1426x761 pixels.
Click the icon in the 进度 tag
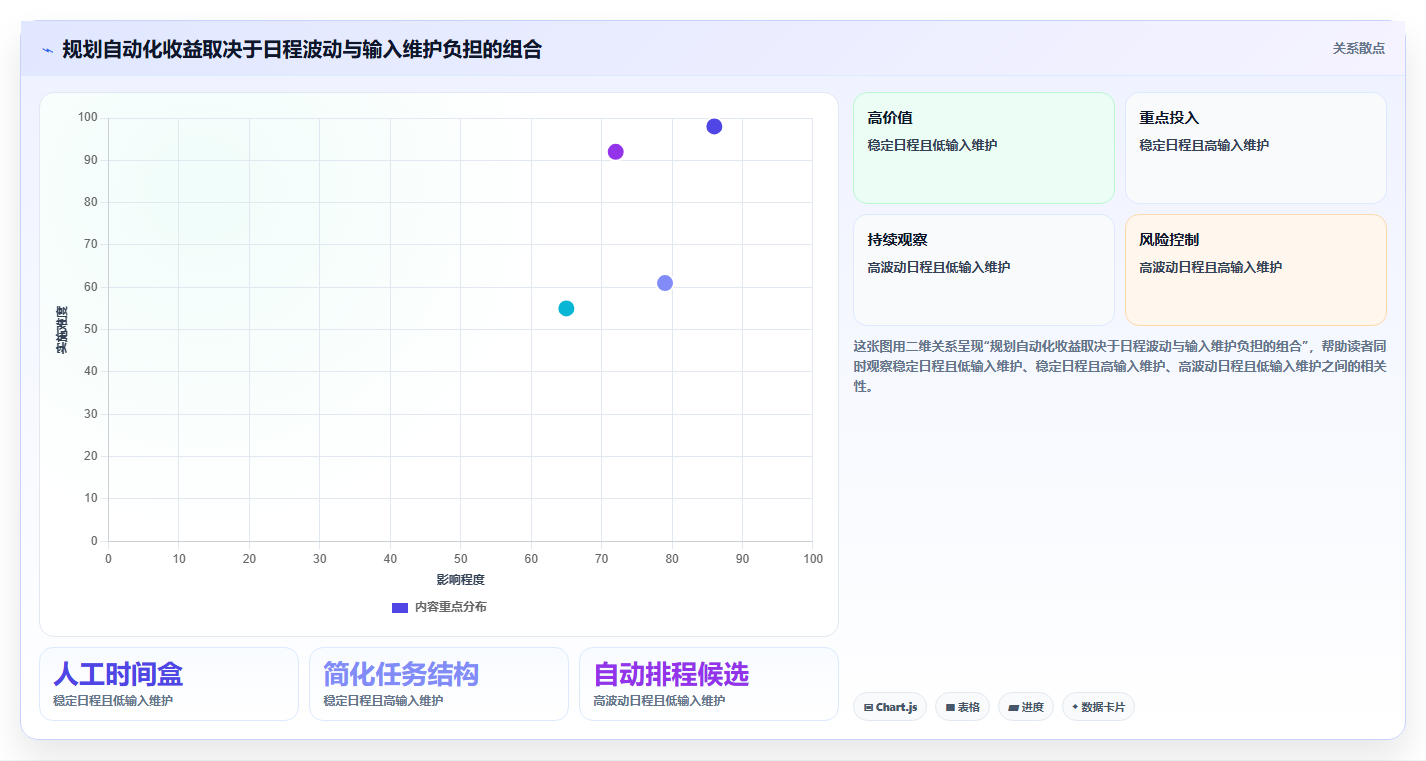coord(1014,708)
